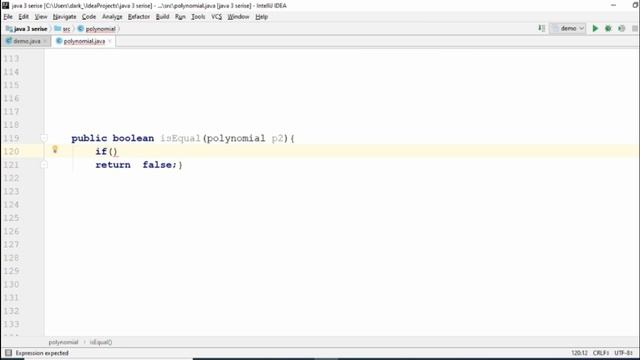Viewport: 640px width, 360px height.
Task: Click the yellow lightbulb quick-fix icon
Action: 55,150
